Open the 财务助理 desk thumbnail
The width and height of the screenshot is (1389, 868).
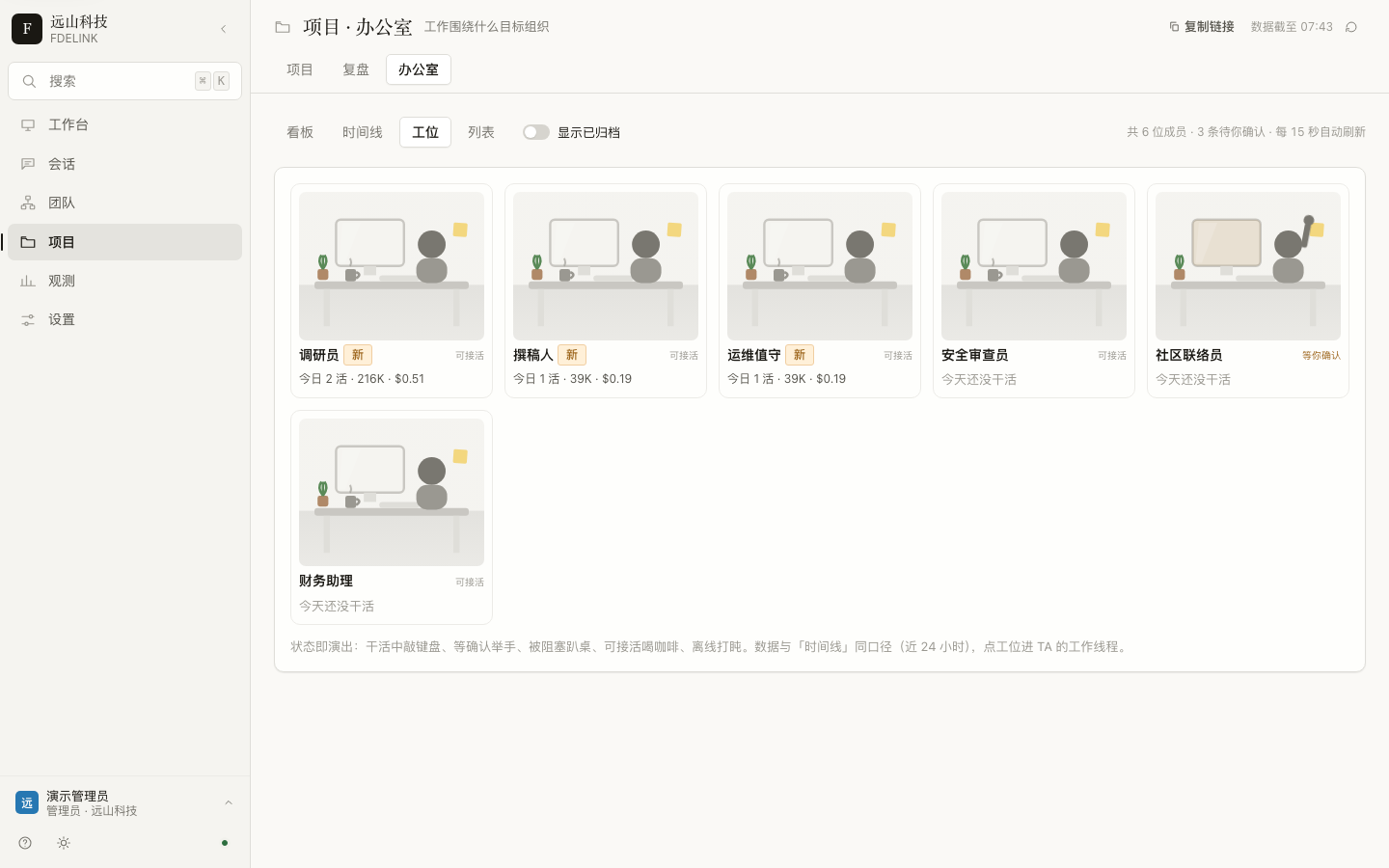pyautogui.click(x=392, y=492)
